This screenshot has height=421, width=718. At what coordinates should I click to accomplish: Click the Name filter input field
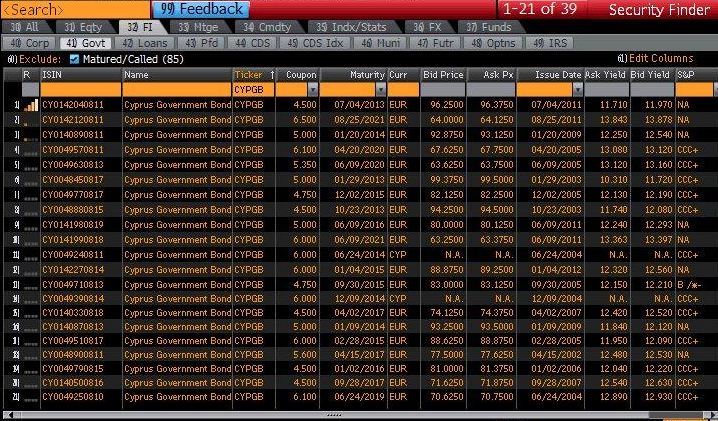177,89
